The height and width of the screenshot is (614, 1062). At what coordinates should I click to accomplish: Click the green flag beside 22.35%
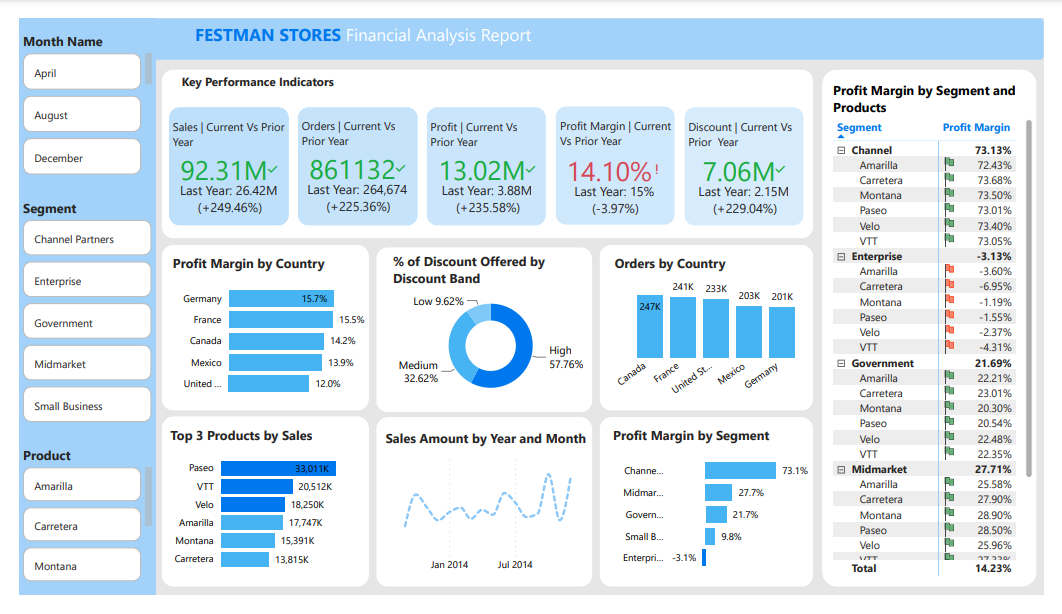(950, 452)
